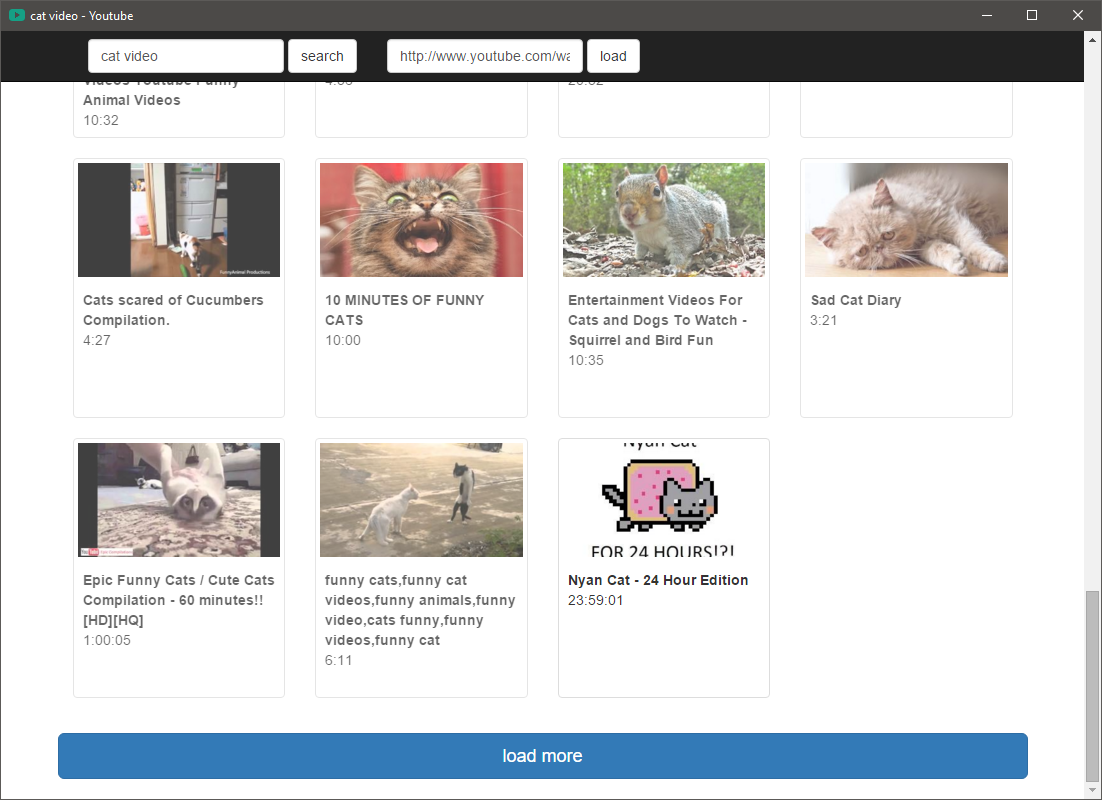Click the '23:59:01' duration text
This screenshot has height=800, width=1102.
coord(595,600)
